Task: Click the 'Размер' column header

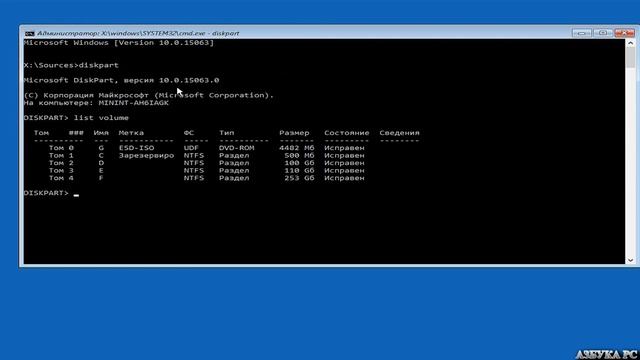Action: [294, 133]
